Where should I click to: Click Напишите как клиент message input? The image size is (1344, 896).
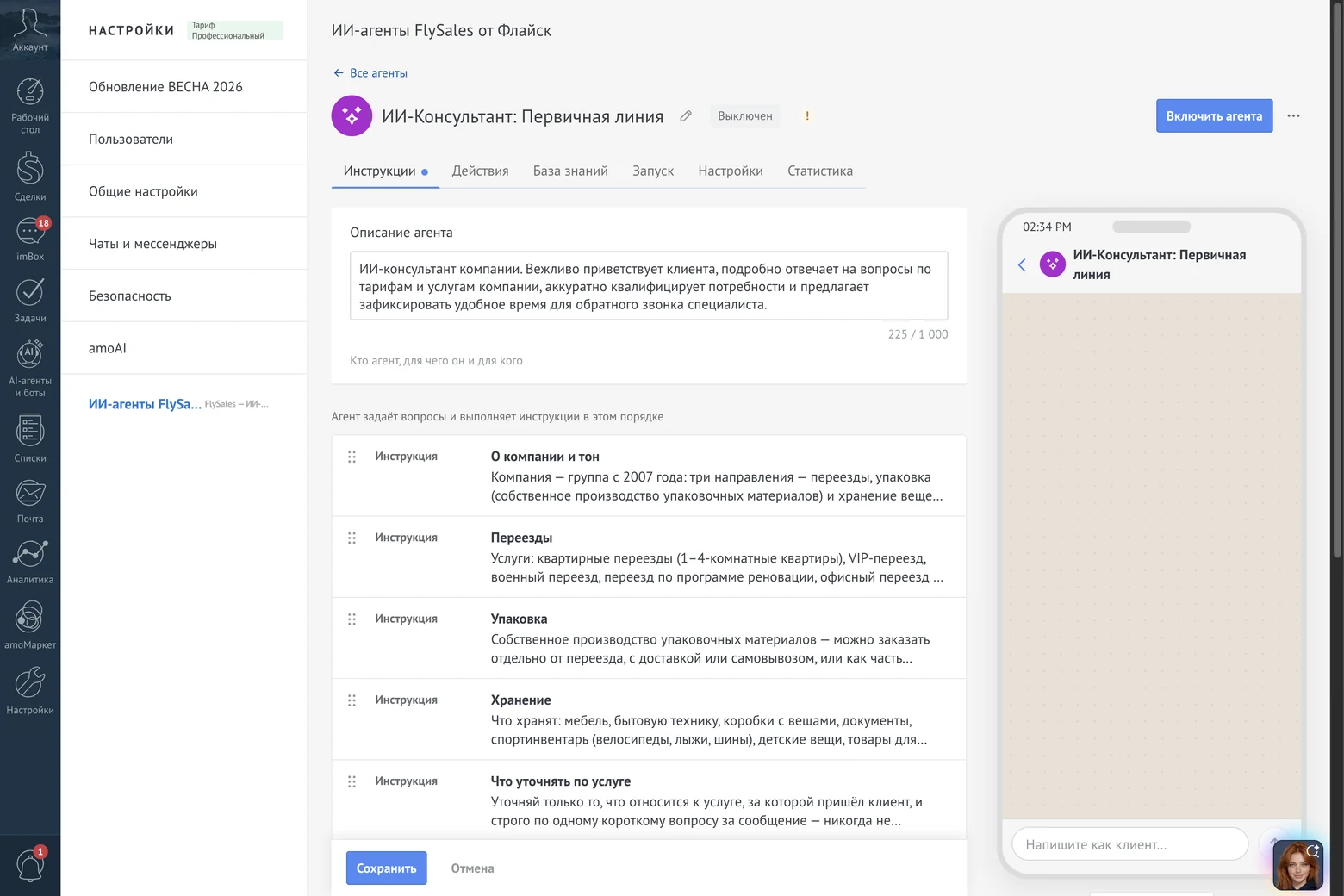[x=1129, y=844]
